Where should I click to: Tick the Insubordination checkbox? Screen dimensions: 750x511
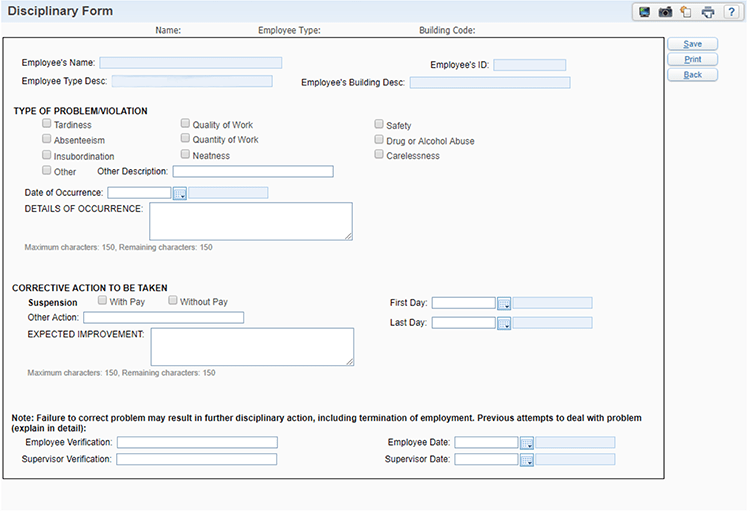click(46, 155)
